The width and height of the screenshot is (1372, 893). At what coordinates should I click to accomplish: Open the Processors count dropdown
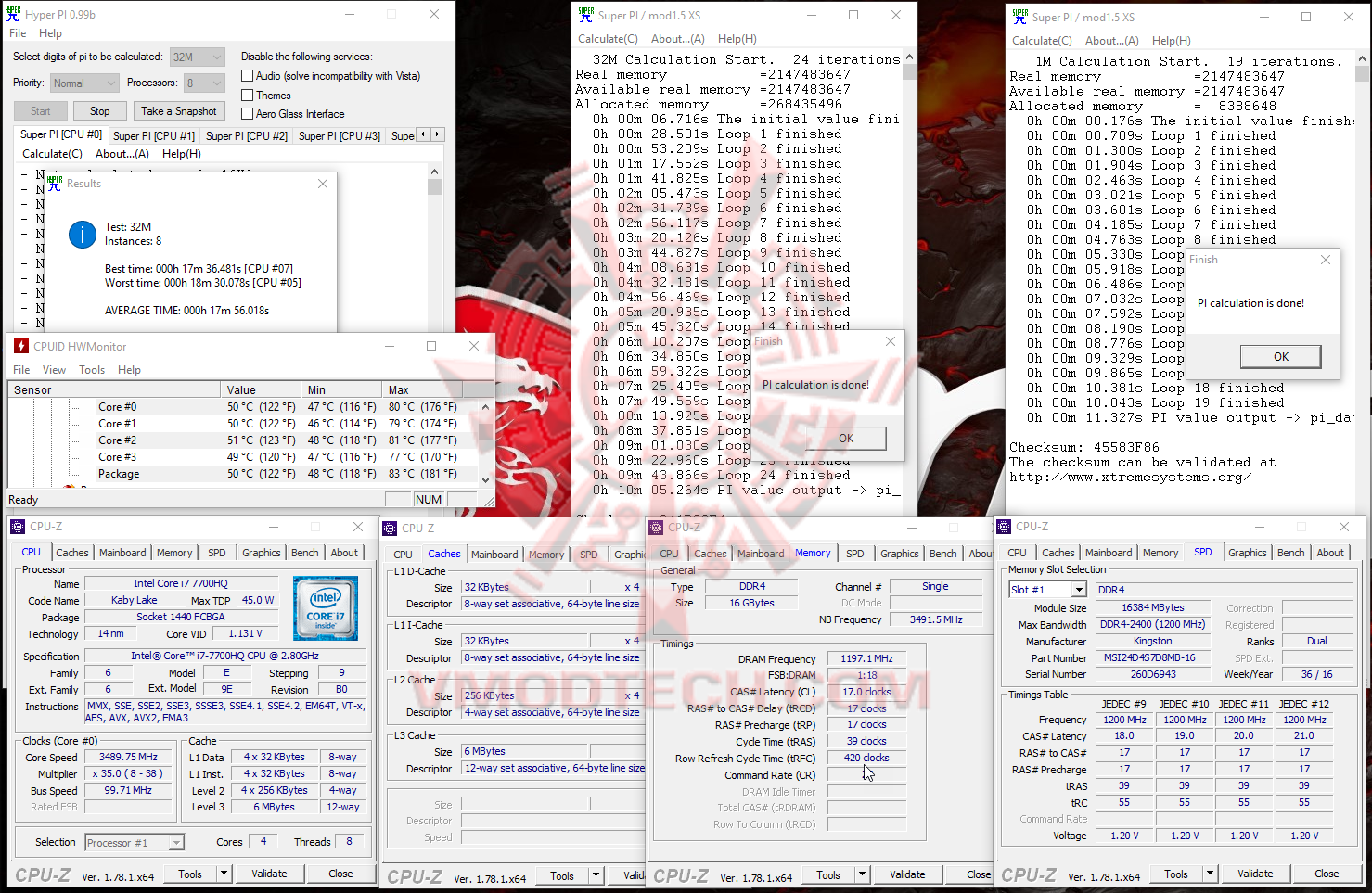point(204,83)
